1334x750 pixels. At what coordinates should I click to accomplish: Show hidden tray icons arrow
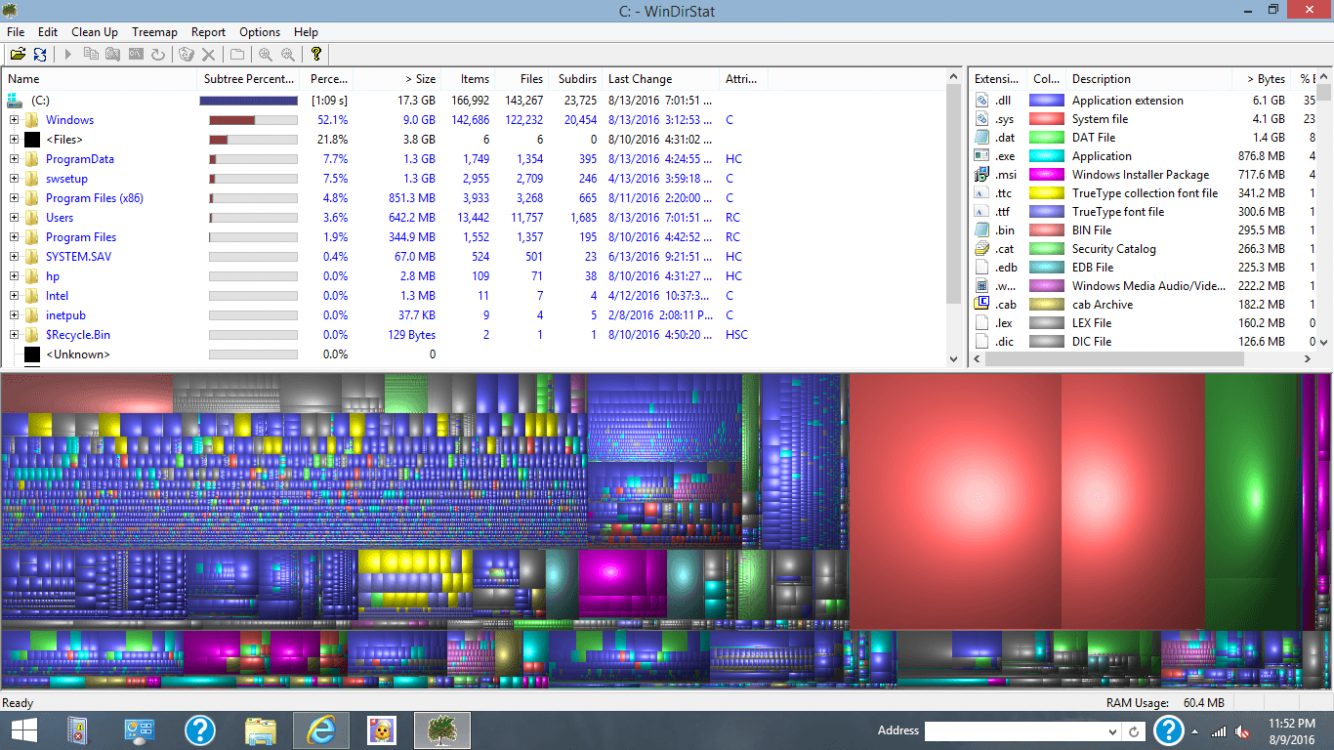[1195, 732]
